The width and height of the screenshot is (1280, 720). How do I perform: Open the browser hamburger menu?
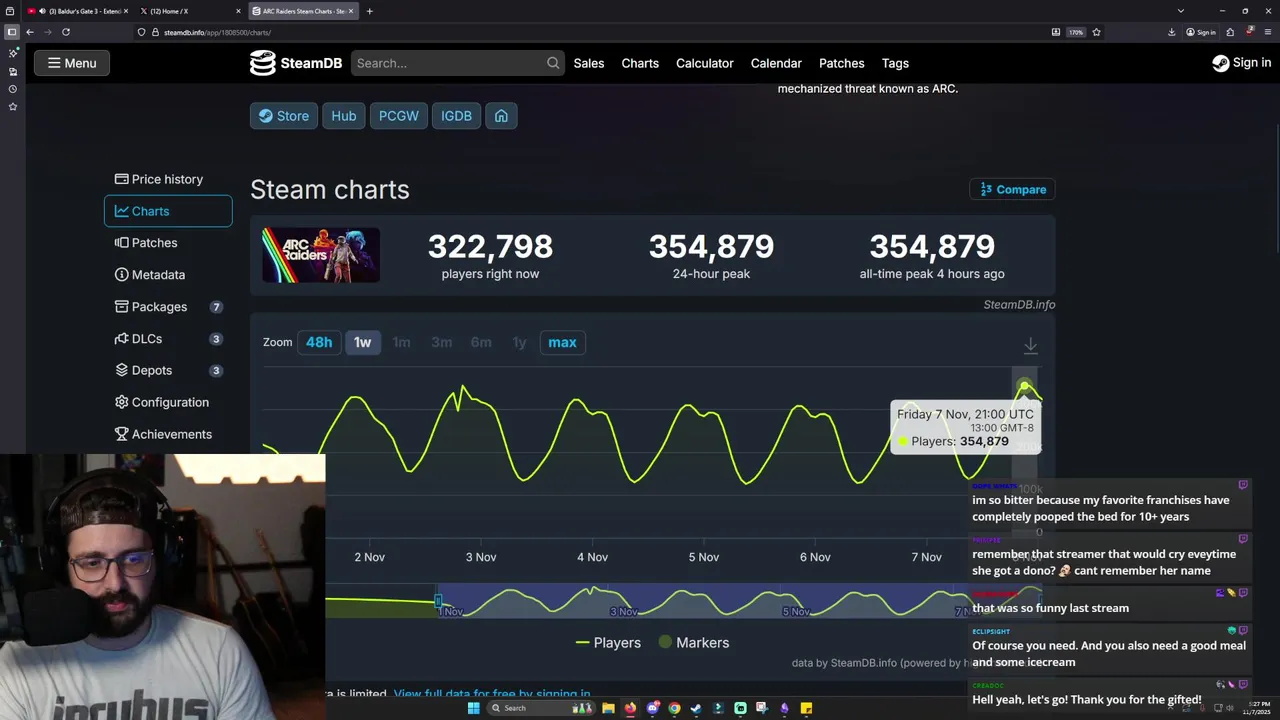(1268, 32)
